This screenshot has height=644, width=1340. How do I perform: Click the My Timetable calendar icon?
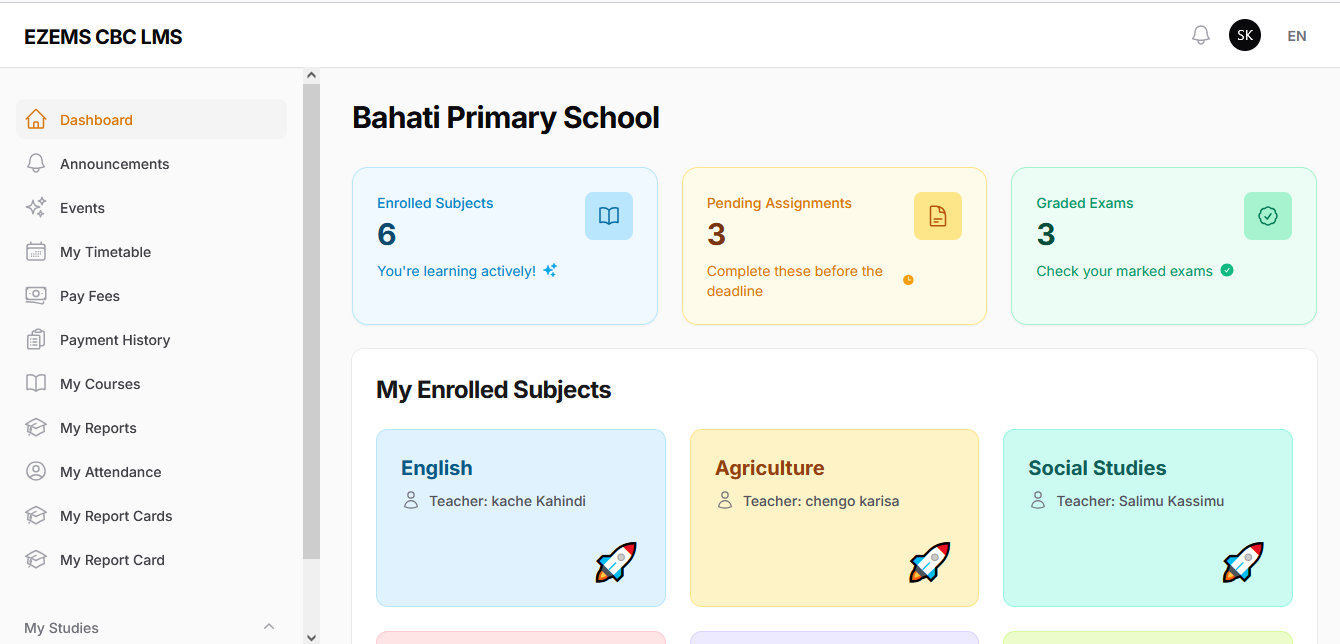(x=36, y=252)
